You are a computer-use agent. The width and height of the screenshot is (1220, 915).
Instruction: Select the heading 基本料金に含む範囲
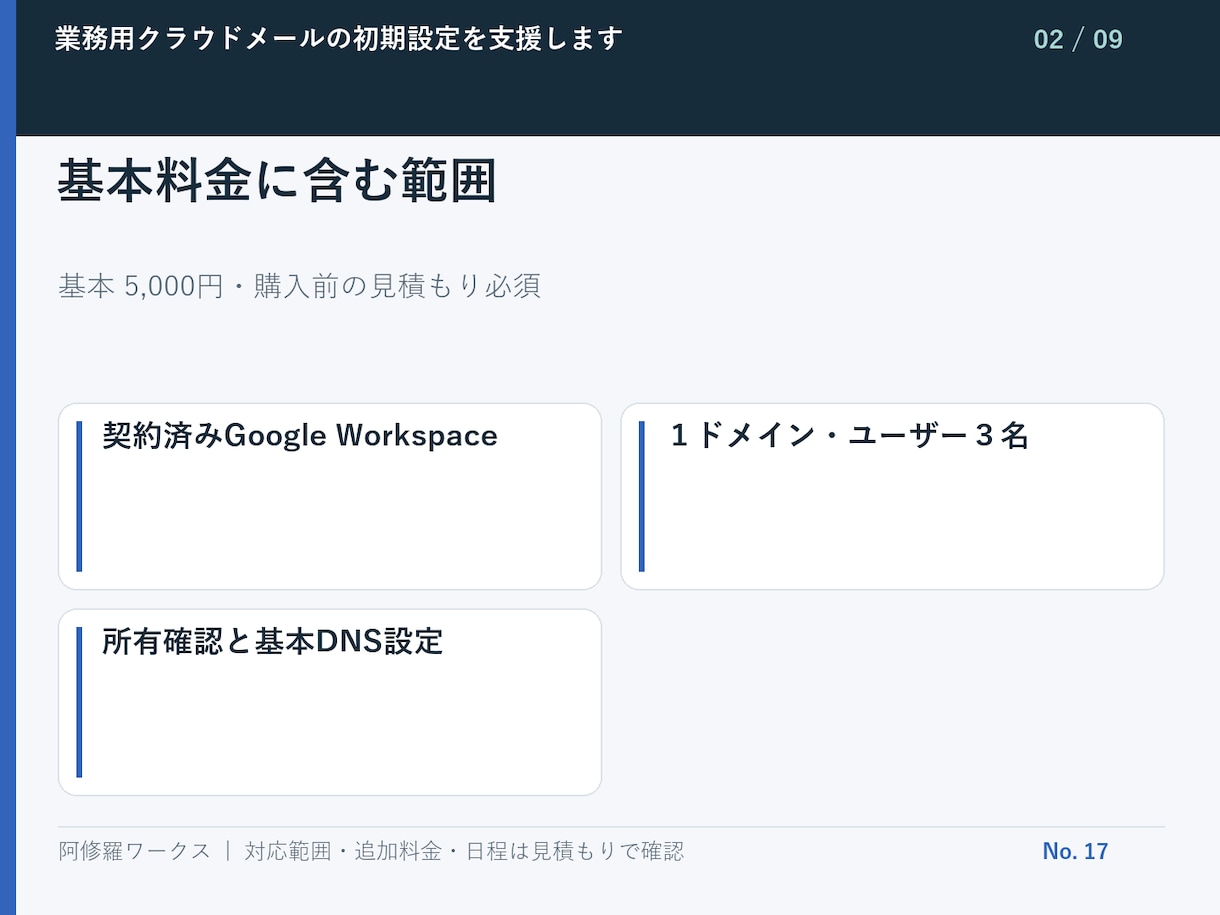click(x=277, y=181)
